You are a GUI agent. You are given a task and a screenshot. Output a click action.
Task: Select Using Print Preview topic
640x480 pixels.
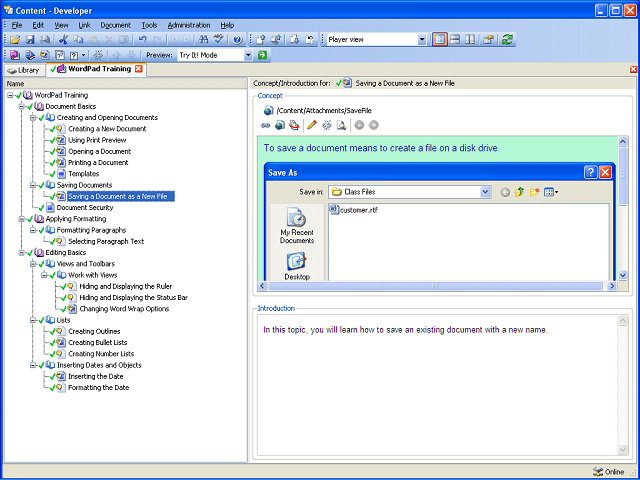(x=97, y=140)
